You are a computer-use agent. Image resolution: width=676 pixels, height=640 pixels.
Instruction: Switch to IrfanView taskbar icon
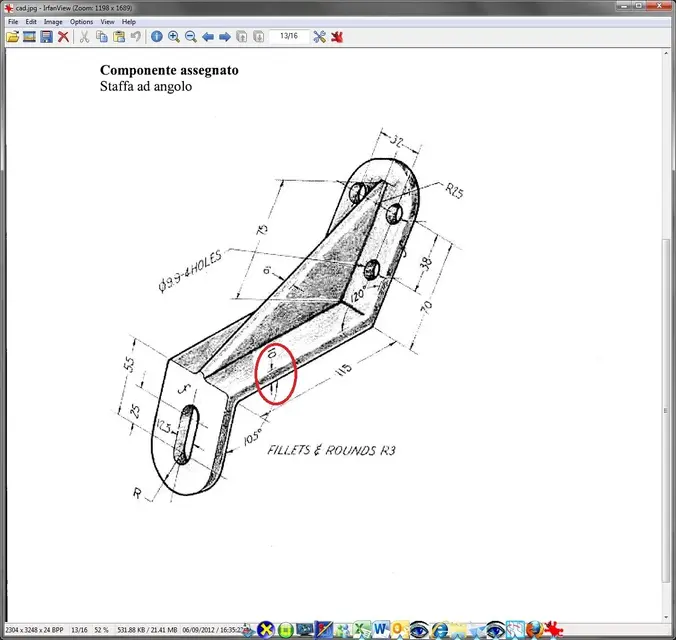point(554,630)
